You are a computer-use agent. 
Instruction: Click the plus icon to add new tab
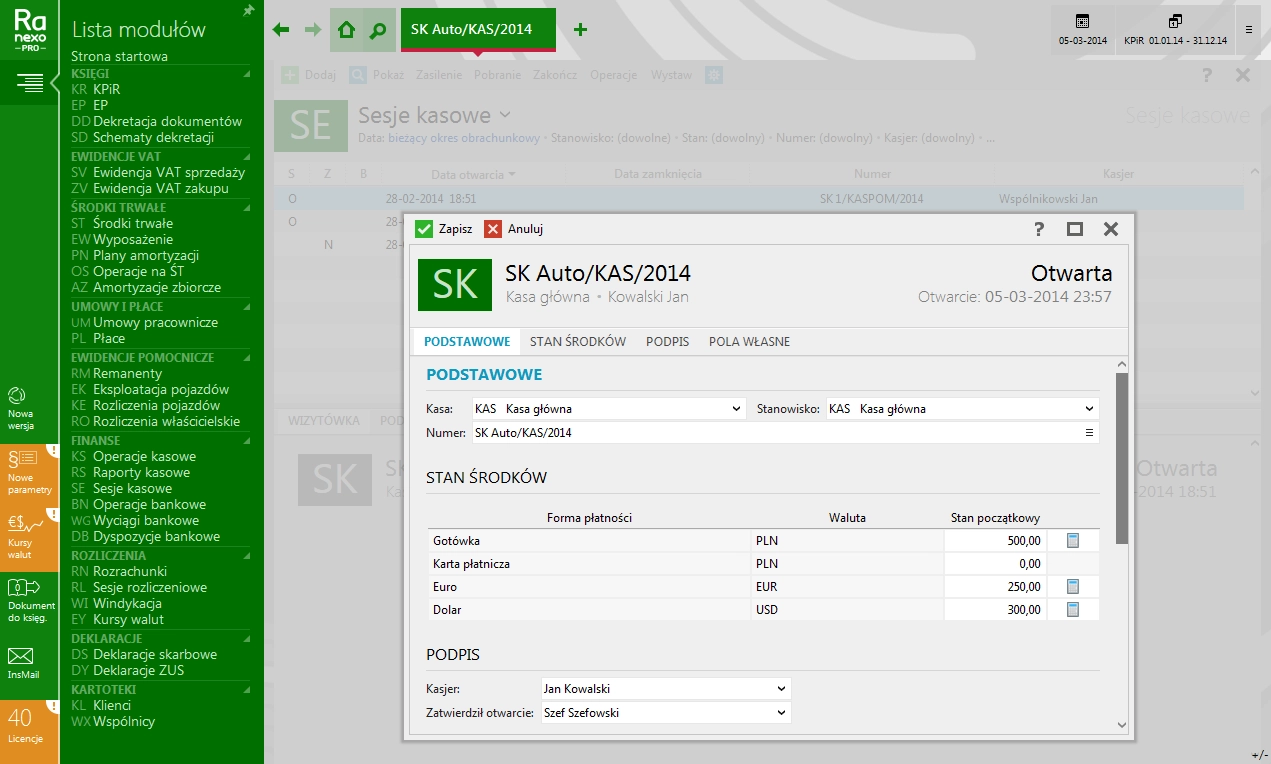[580, 30]
